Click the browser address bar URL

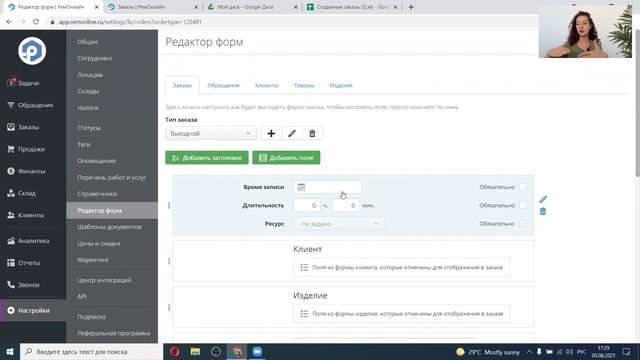[130, 22]
